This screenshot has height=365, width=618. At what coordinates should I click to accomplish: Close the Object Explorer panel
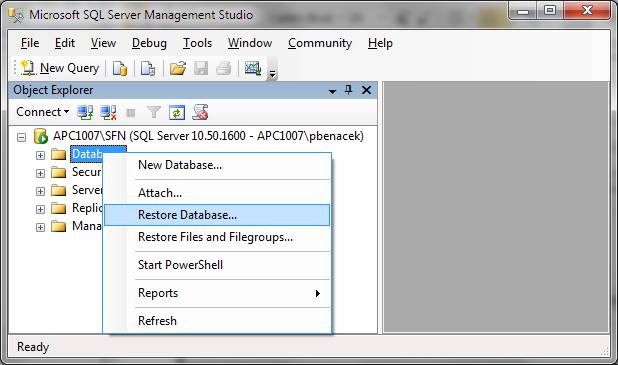click(367, 90)
